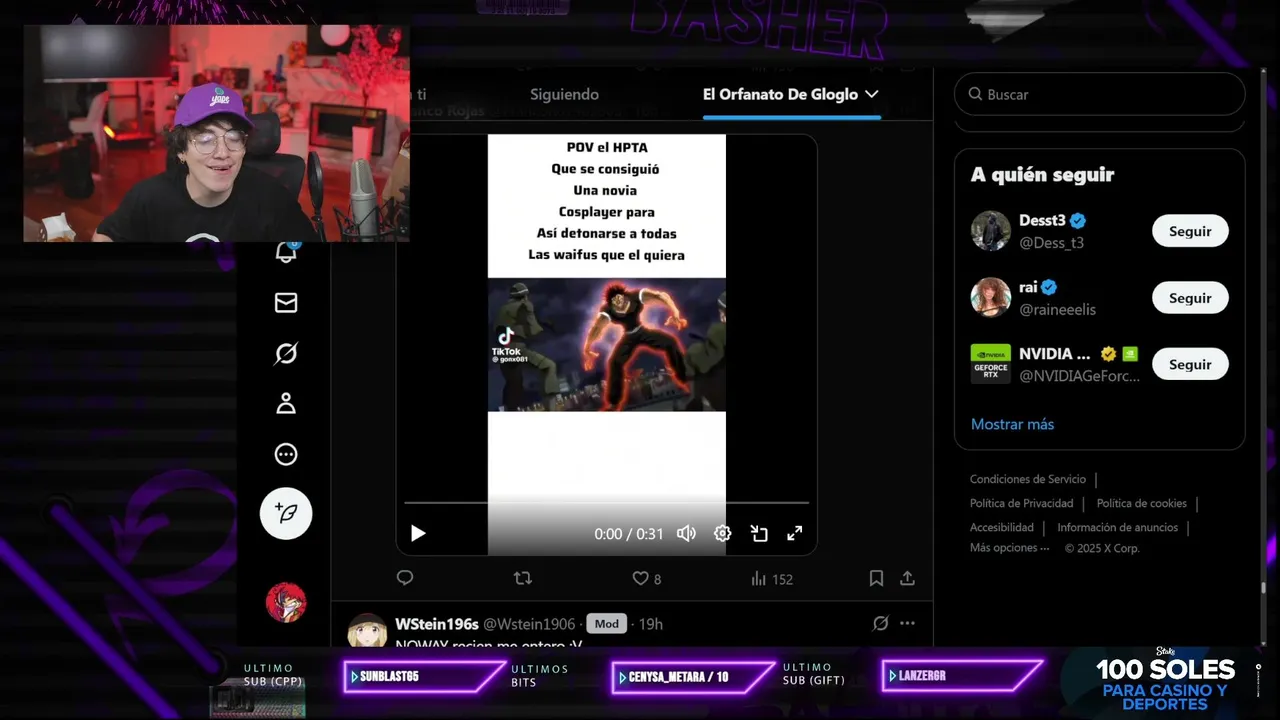Viewport: 1280px width, 720px height.
Task: Click the CENYSA_METARA / 10 bits banner
Action: (x=692, y=677)
